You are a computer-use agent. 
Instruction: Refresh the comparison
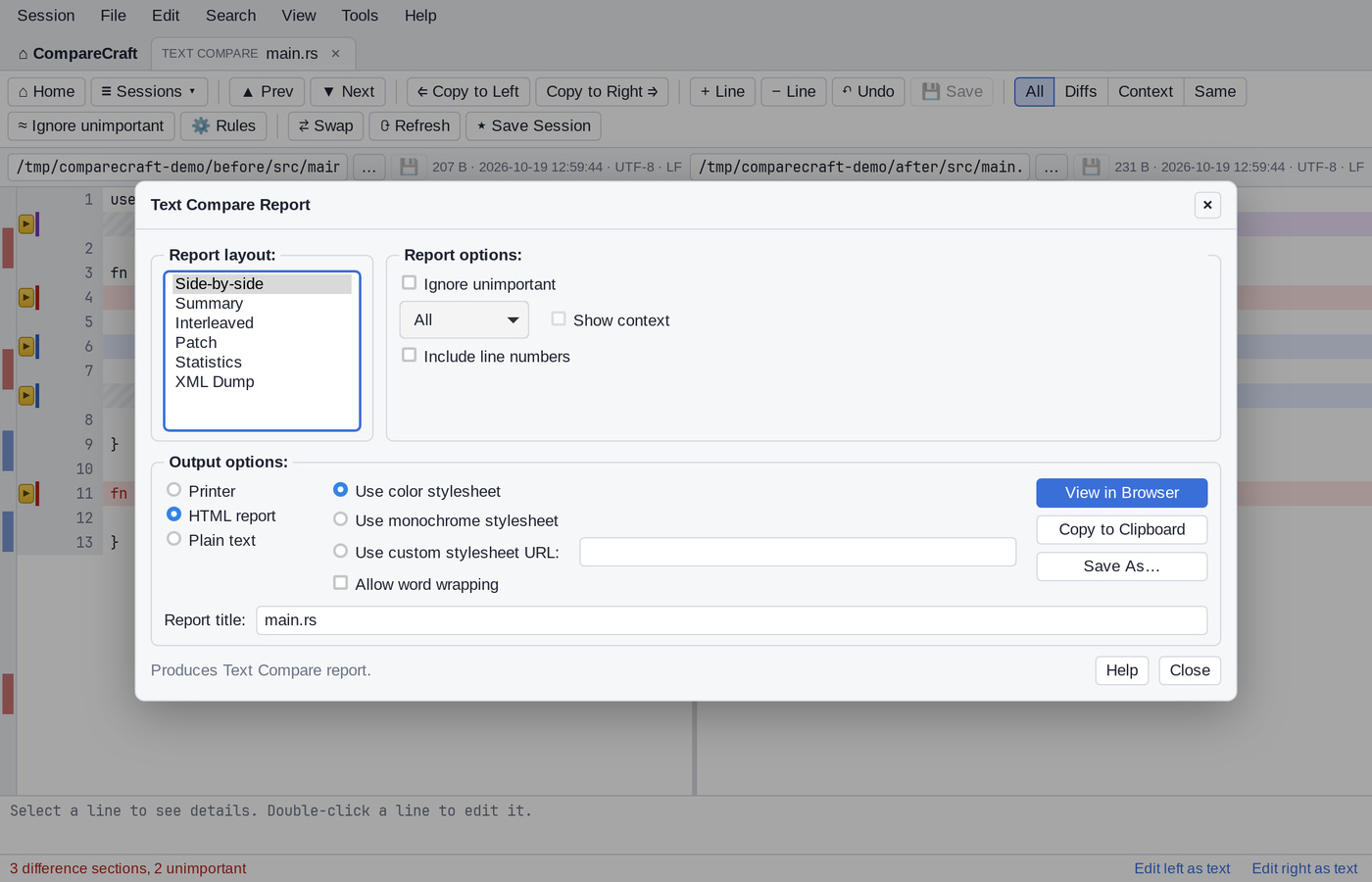415,125
